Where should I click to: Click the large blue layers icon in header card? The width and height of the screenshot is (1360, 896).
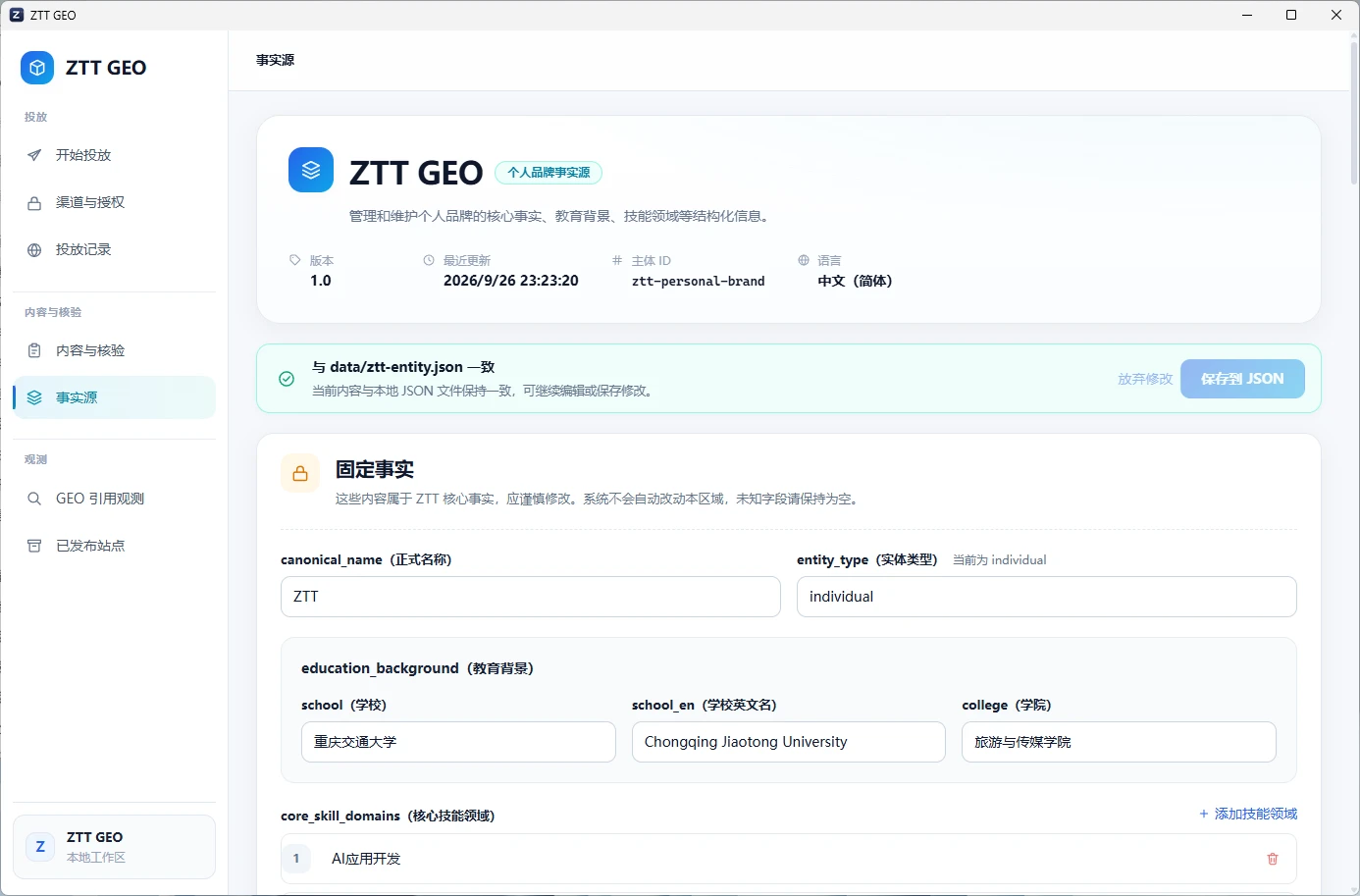tap(311, 170)
